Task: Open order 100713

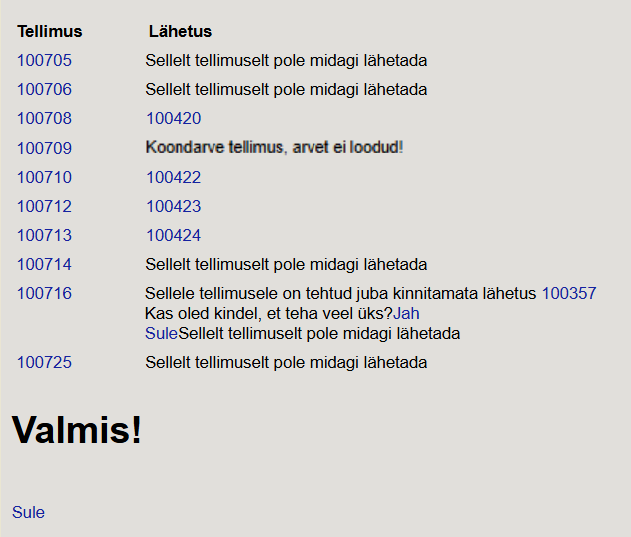Action: click(x=44, y=236)
